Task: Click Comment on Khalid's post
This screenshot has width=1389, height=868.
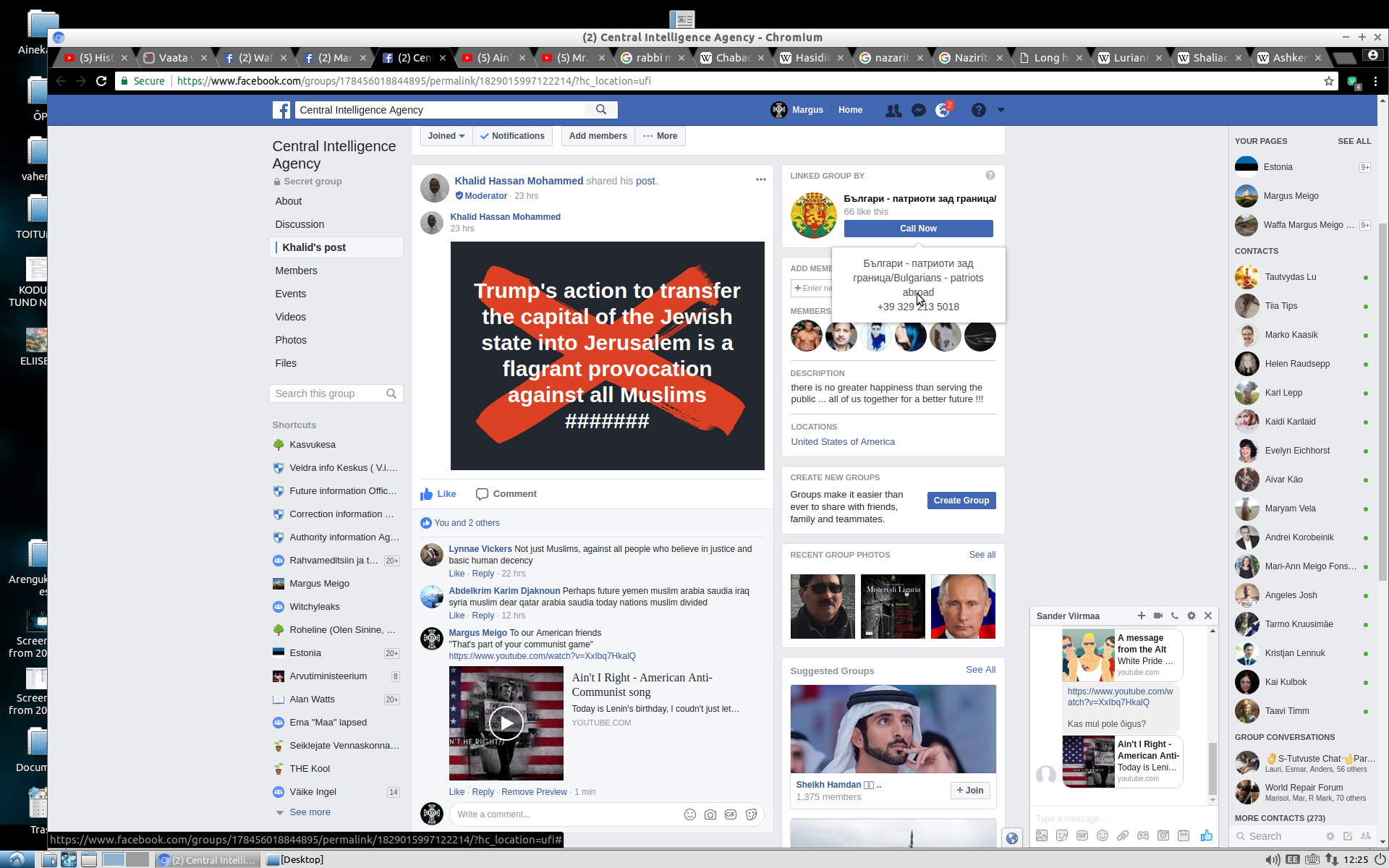Action: click(x=506, y=494)
